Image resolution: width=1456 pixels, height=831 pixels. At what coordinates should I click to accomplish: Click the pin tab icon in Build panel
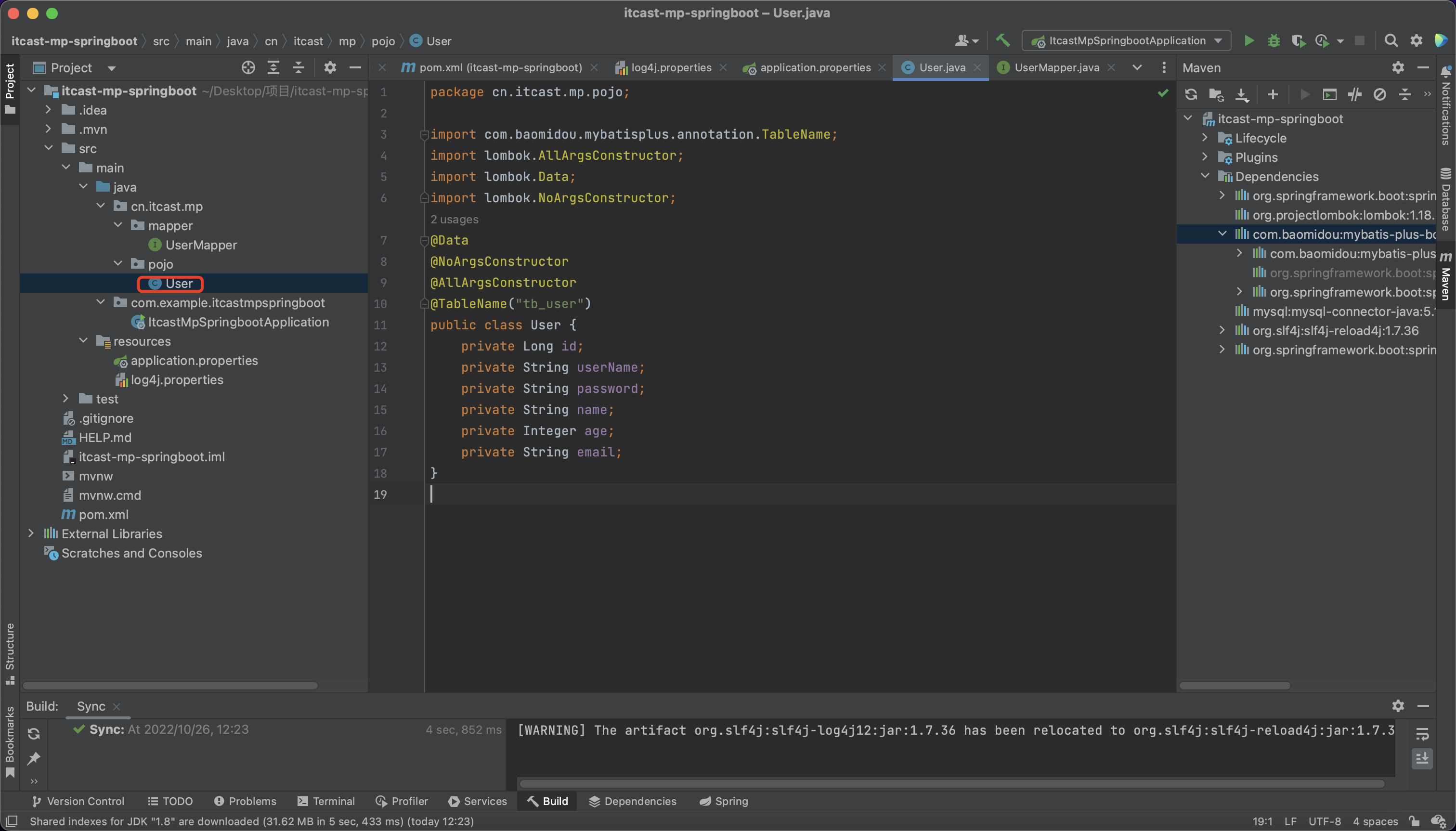[x=34, y=758]
